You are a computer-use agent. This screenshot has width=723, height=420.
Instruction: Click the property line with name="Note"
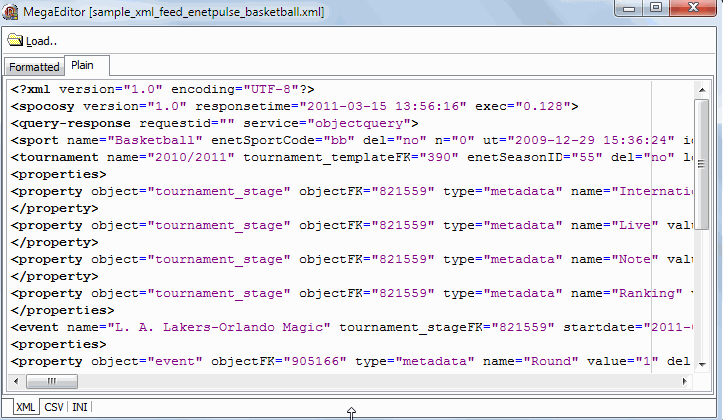351,260
